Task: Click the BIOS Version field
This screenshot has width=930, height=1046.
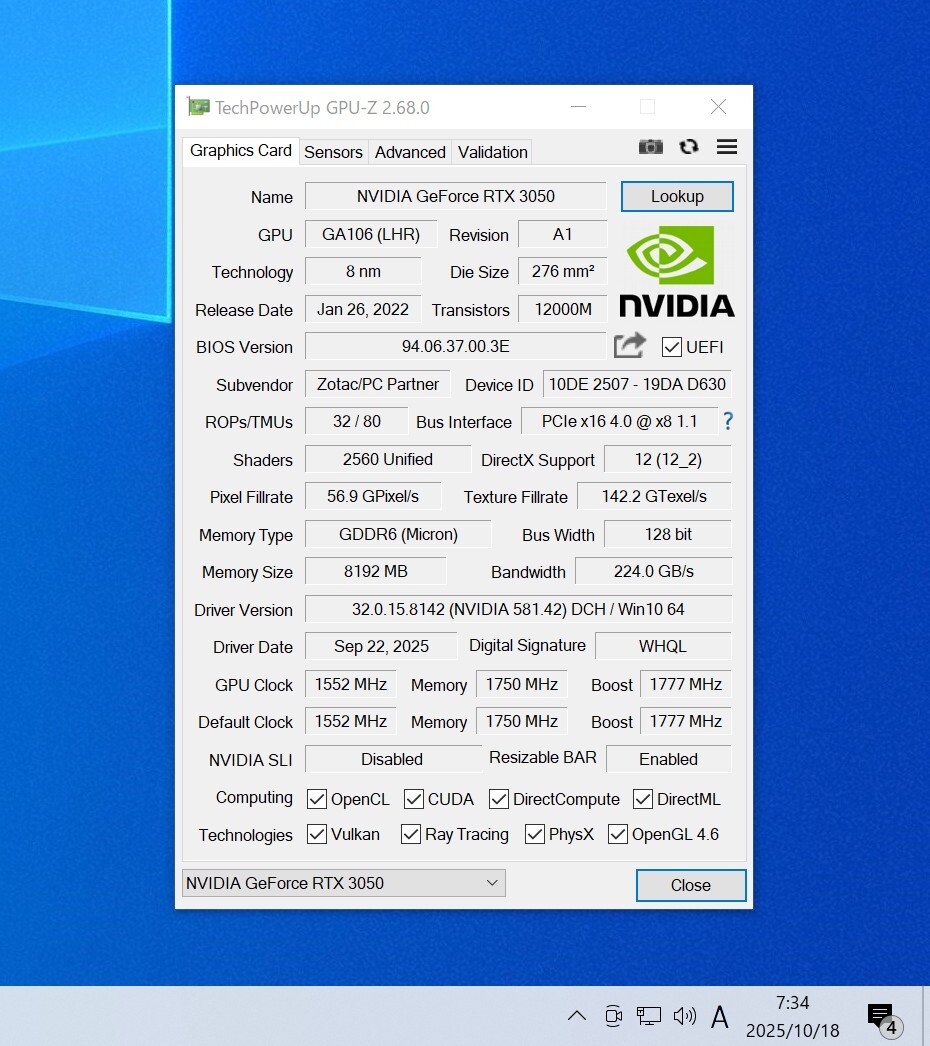Action: point(455,347)
